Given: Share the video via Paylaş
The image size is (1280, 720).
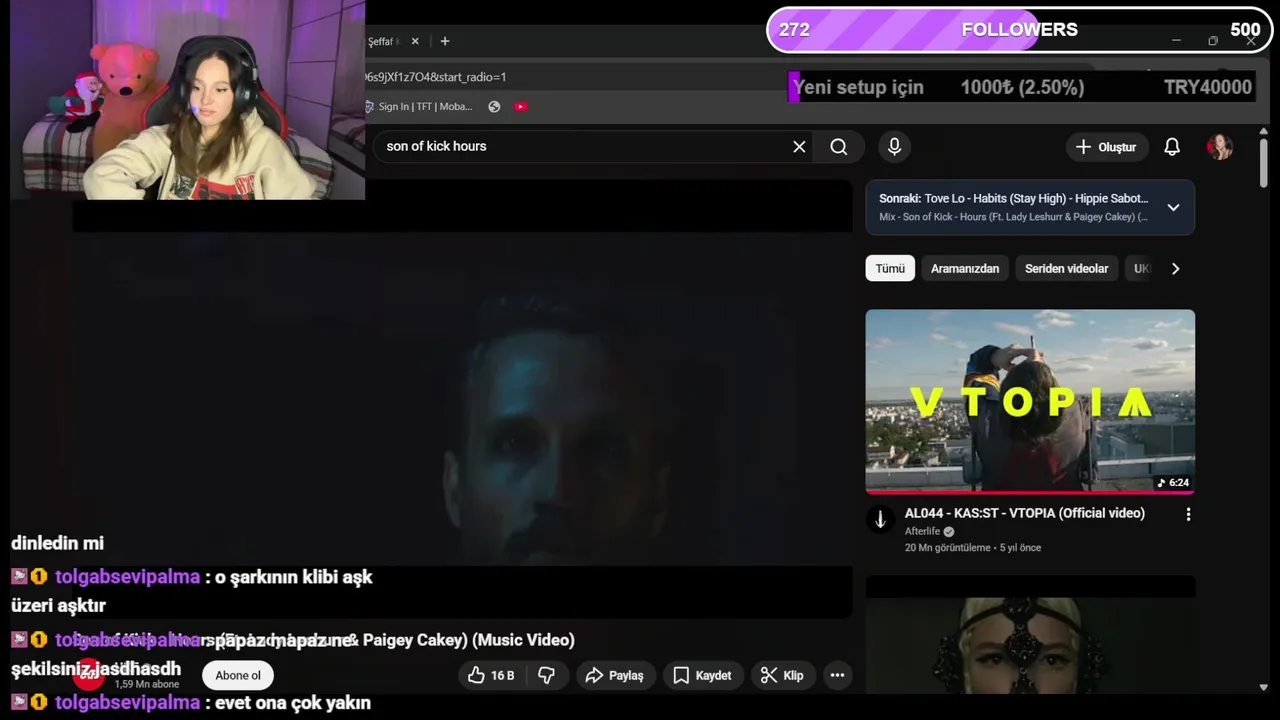Looking at the screenshot, I should 615,675.
